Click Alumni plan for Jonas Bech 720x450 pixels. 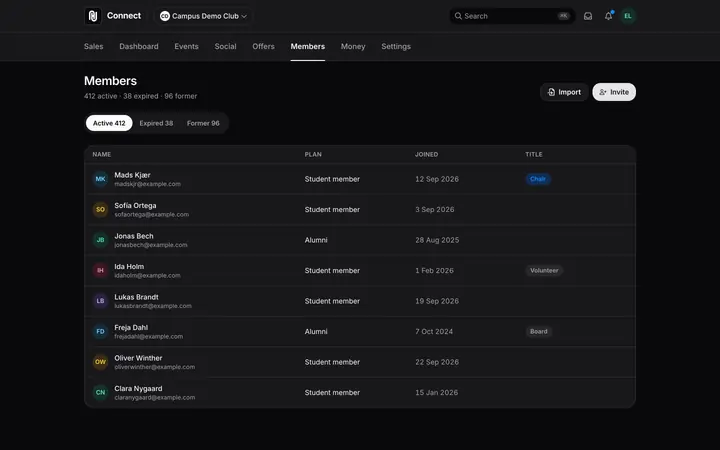pyautogui.click(x=316, y=240)
